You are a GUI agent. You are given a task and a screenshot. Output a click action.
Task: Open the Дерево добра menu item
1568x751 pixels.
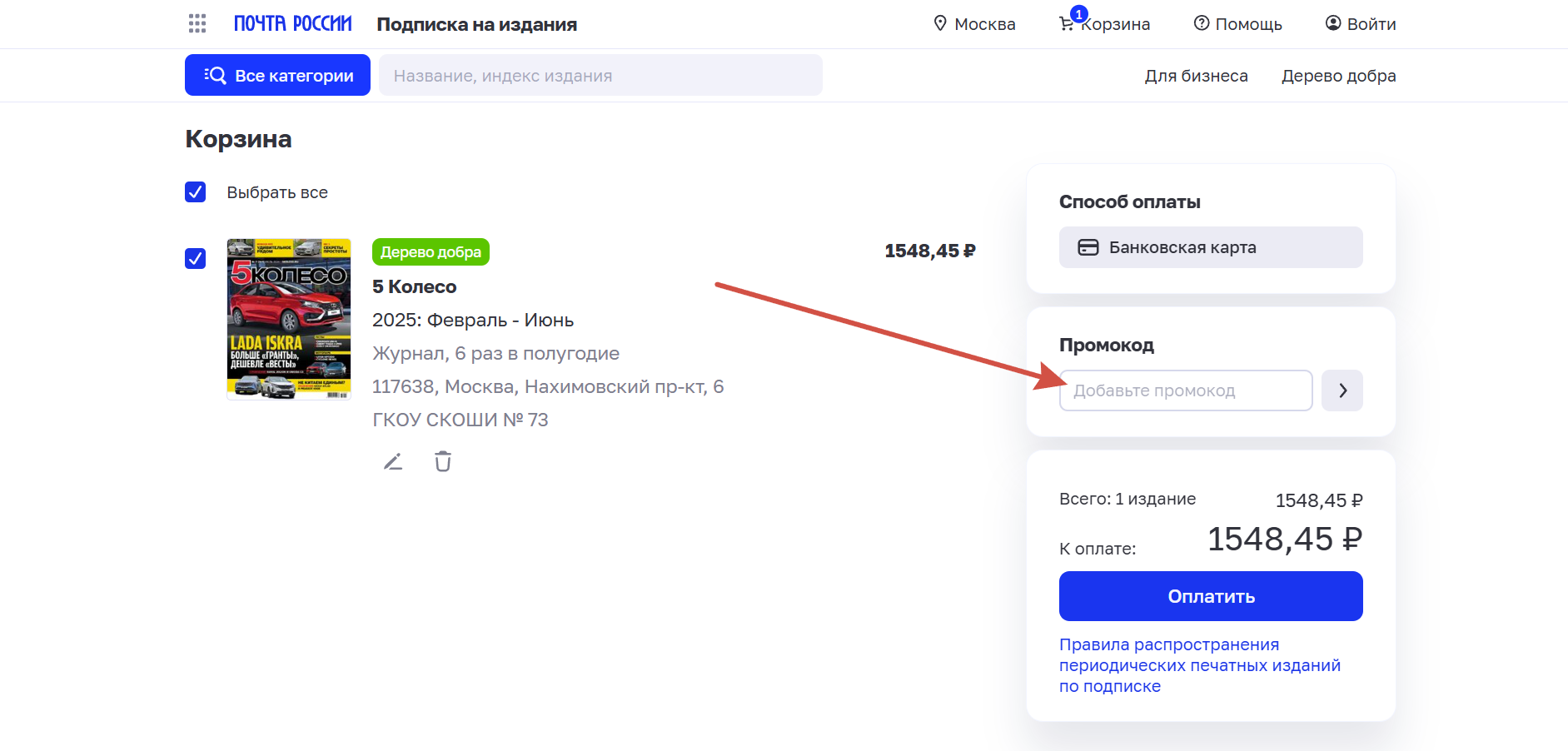click(x=1338, y=76)
